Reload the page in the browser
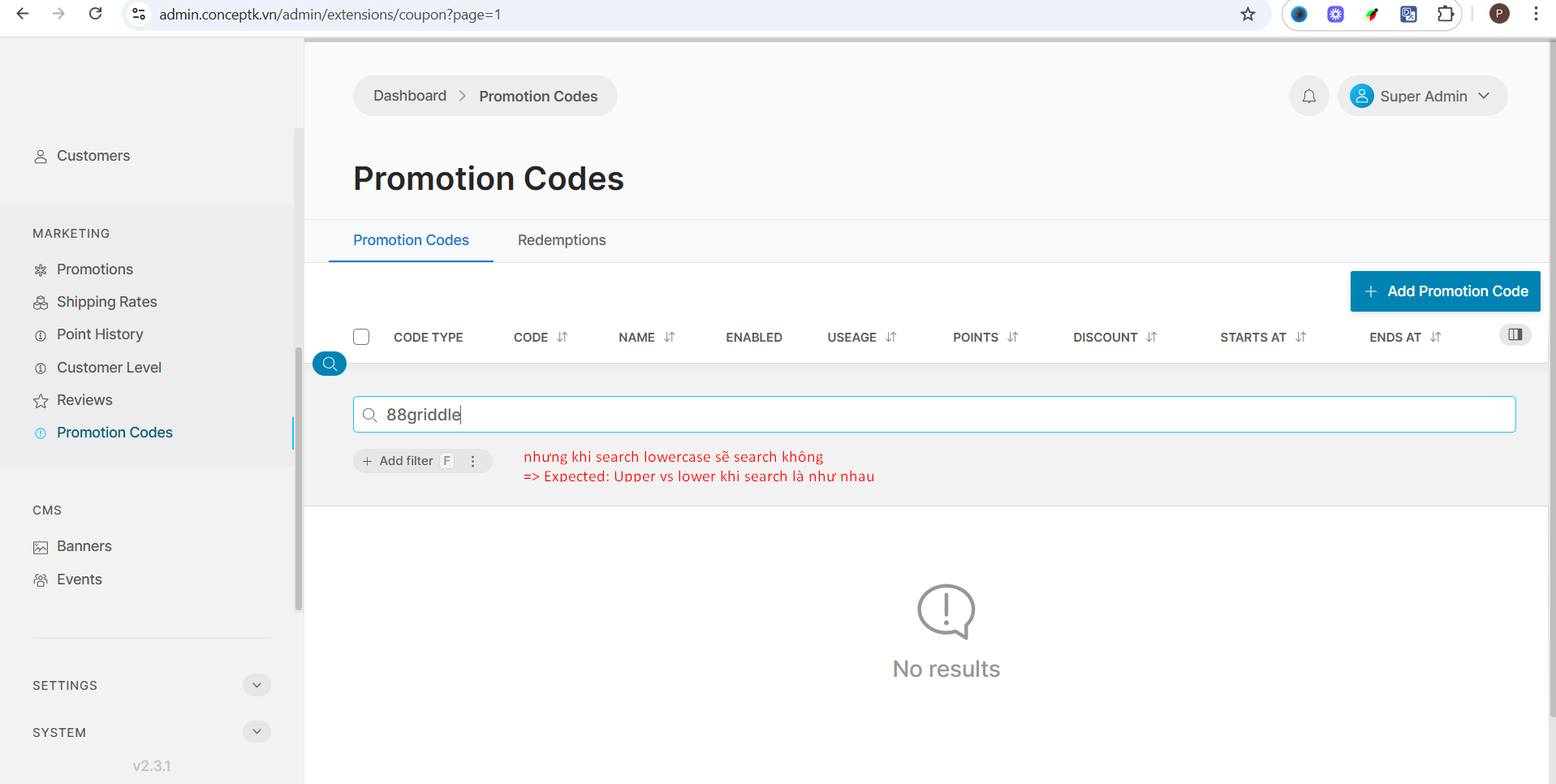The image size is (1556, 784). 95,14
